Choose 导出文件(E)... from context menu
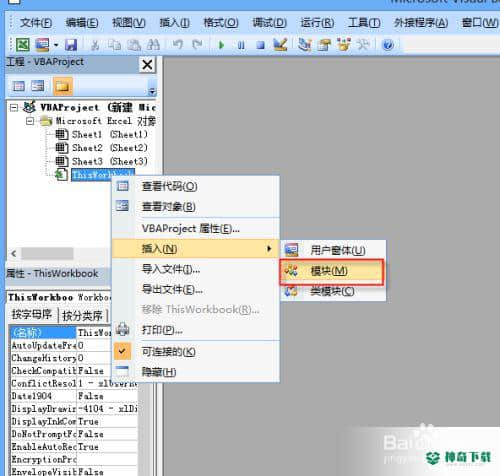Viewport: 500px width, 476px height. 196,289
